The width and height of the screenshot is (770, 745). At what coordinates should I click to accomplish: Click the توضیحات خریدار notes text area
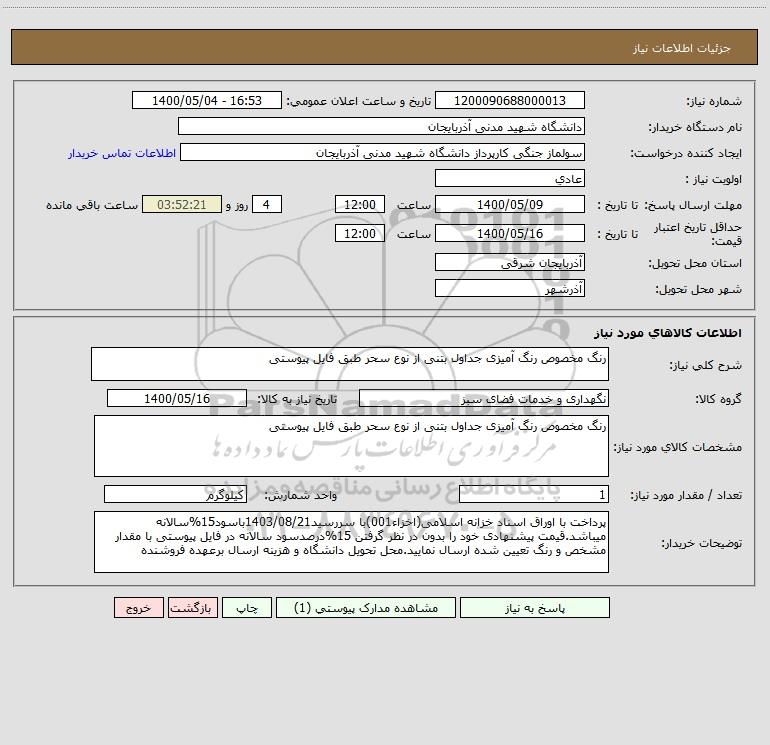pyautogui.click(x=351, y=542)
